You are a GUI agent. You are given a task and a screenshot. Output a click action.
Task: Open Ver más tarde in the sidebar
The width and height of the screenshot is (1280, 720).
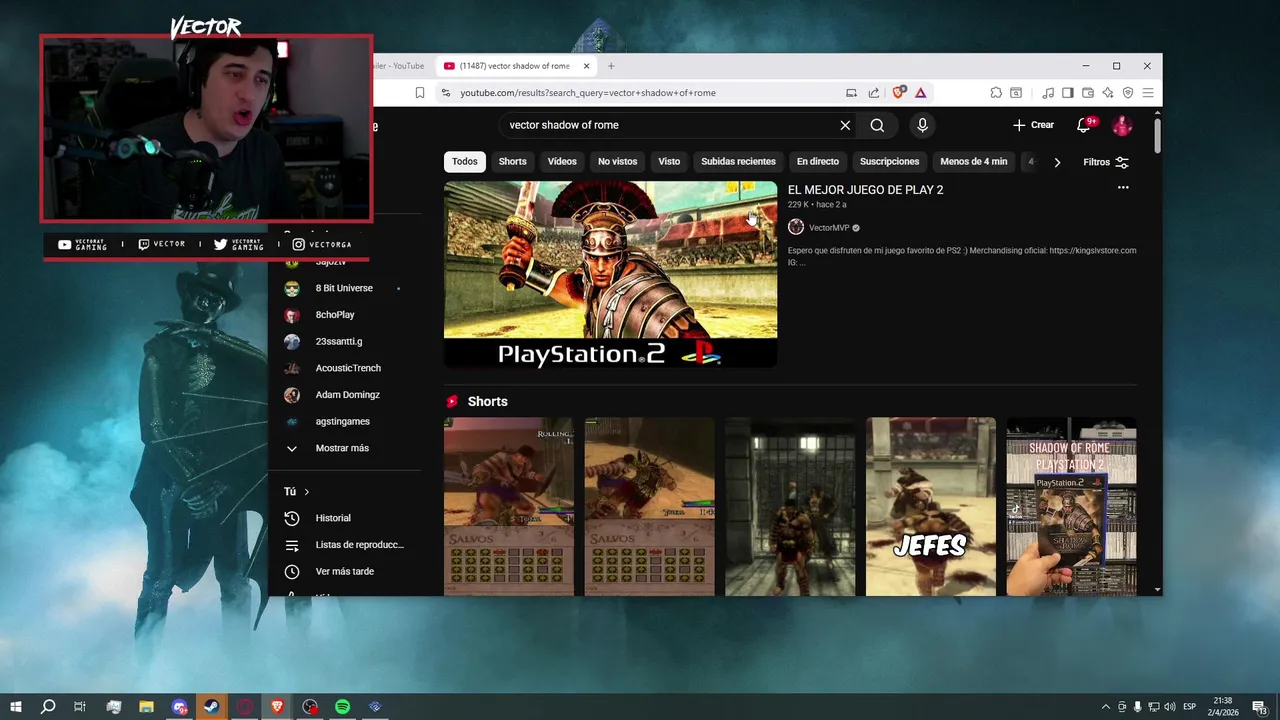(x=344, y=571)
